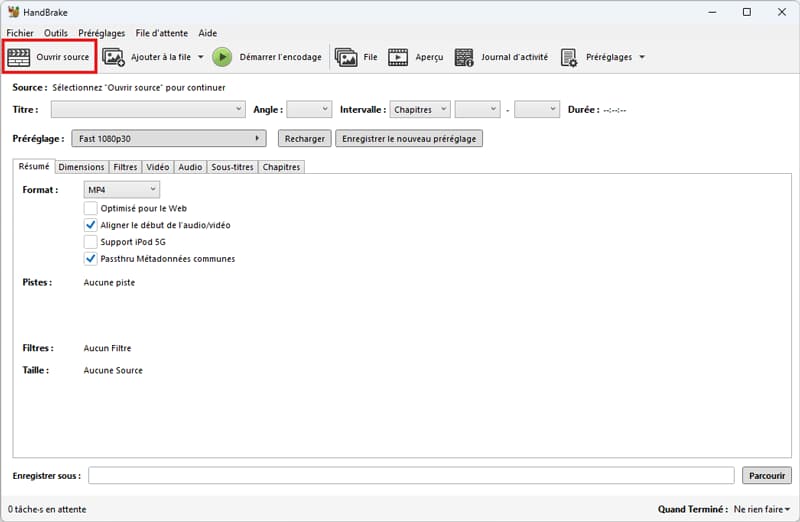This screenshot has height=522, width=800.
Task: Expand the Ajouter à la file arrow
Action: click(x=201, y=57)
